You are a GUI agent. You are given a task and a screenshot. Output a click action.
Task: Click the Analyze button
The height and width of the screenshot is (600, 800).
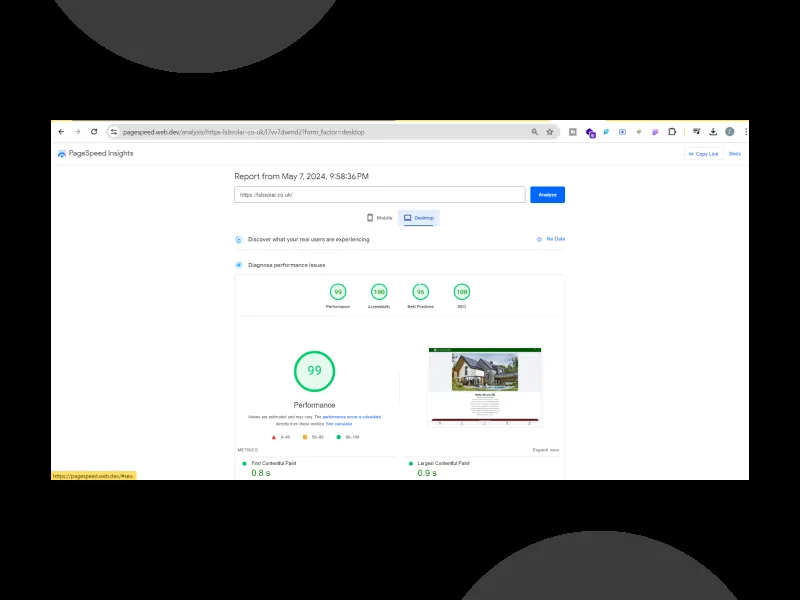[547, 194]
